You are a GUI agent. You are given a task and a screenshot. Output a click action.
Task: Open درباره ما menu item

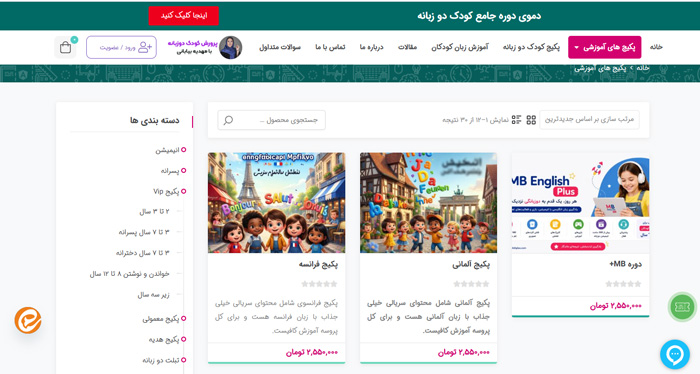click(x=371, y=47)
